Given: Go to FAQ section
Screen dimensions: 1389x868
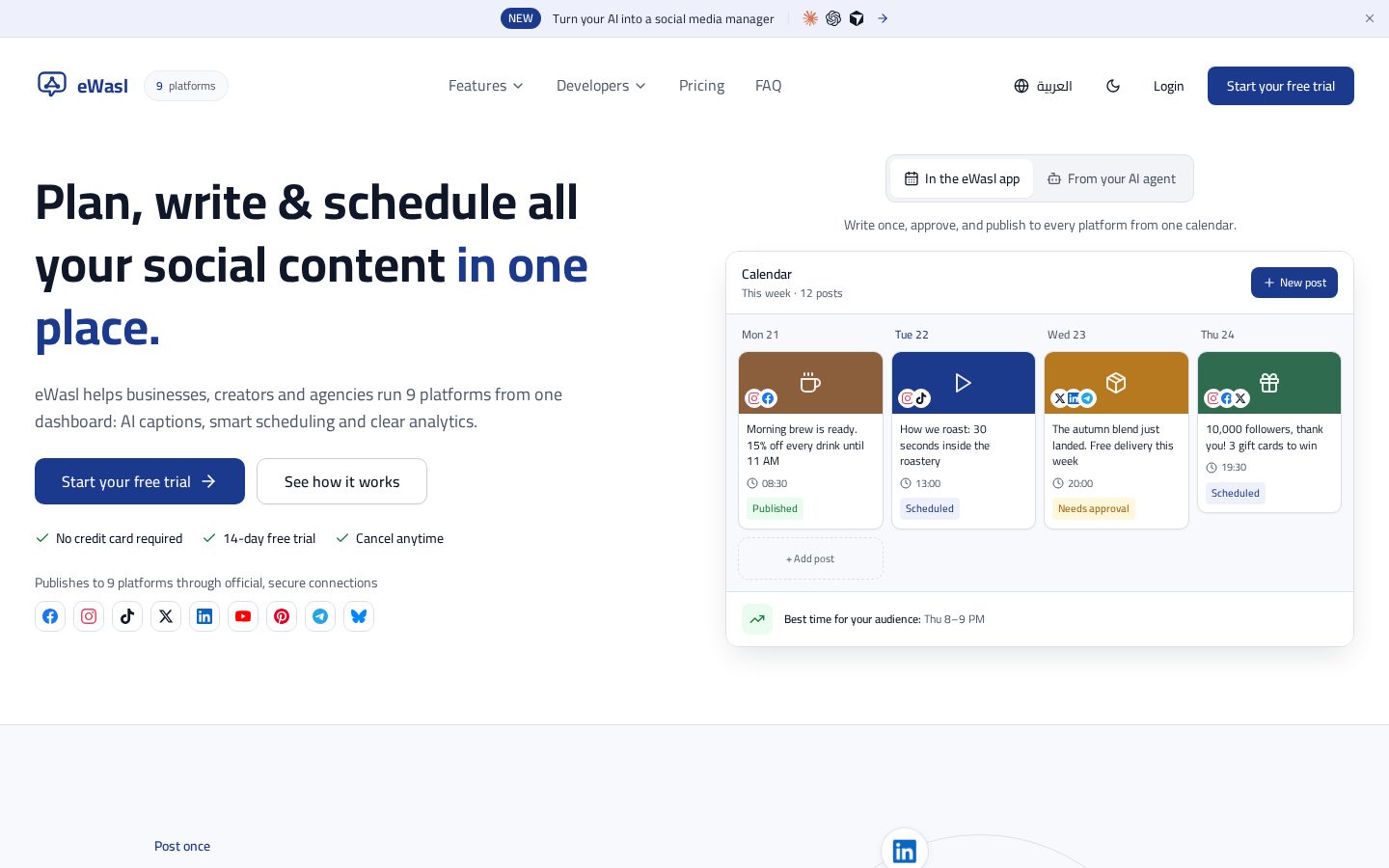Looking at the screenshot, I should pos(769,86).
